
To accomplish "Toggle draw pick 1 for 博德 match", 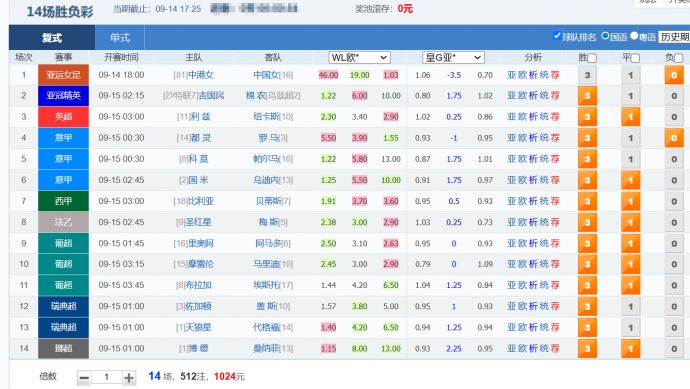I will click(630, 349).
